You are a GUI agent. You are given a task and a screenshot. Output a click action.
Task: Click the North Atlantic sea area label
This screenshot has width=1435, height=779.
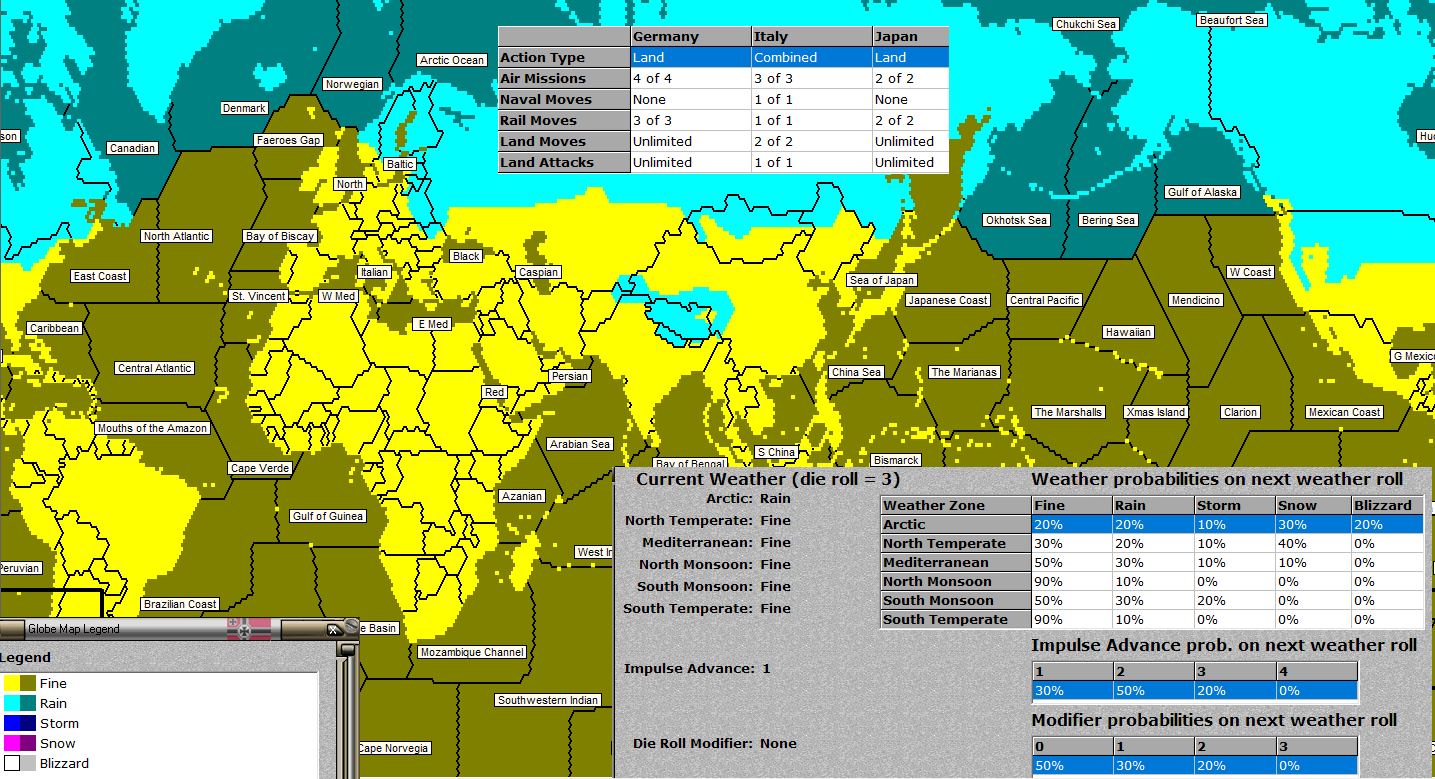coord(176,236)
